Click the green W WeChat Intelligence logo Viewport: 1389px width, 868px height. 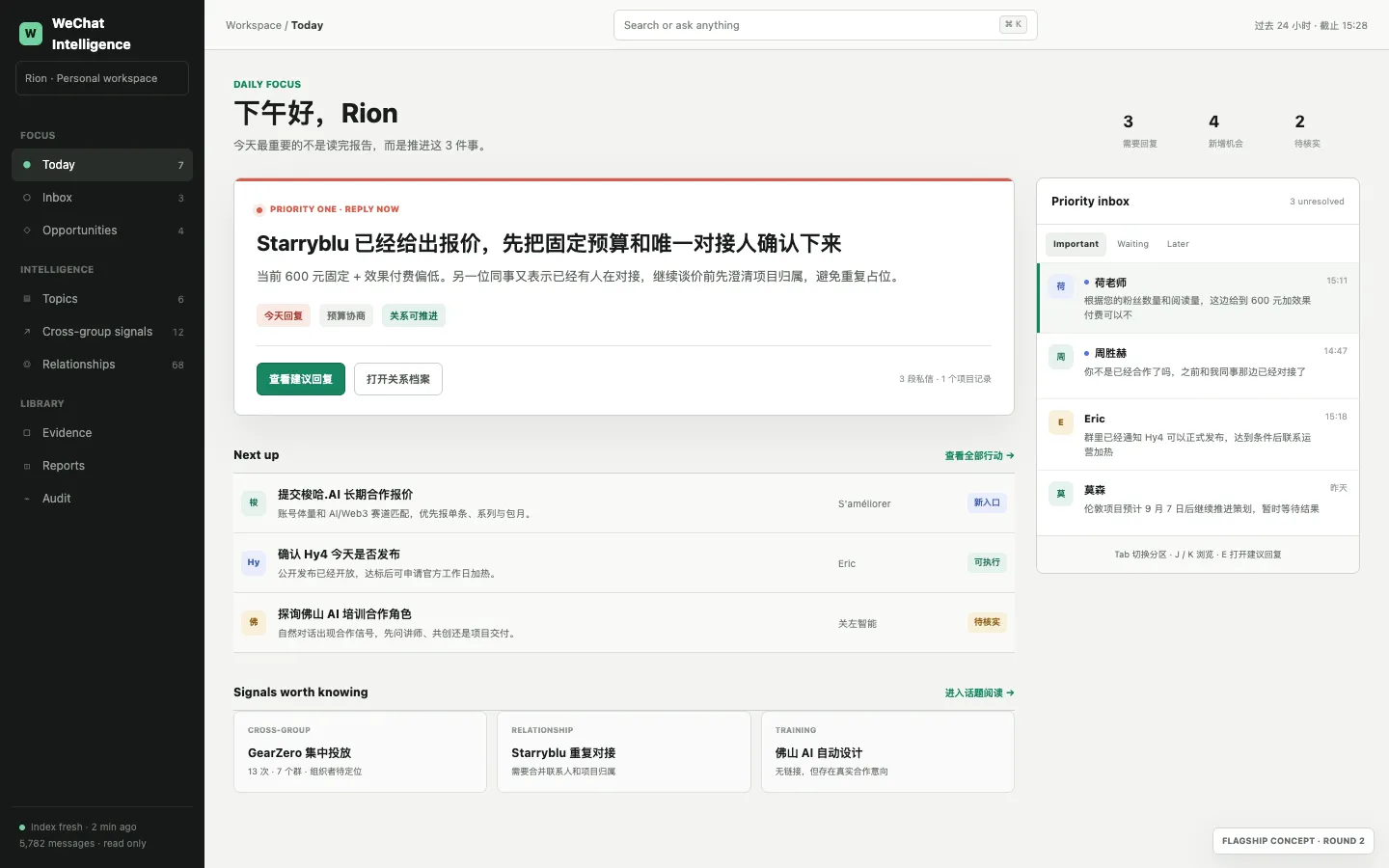[31, 34]
